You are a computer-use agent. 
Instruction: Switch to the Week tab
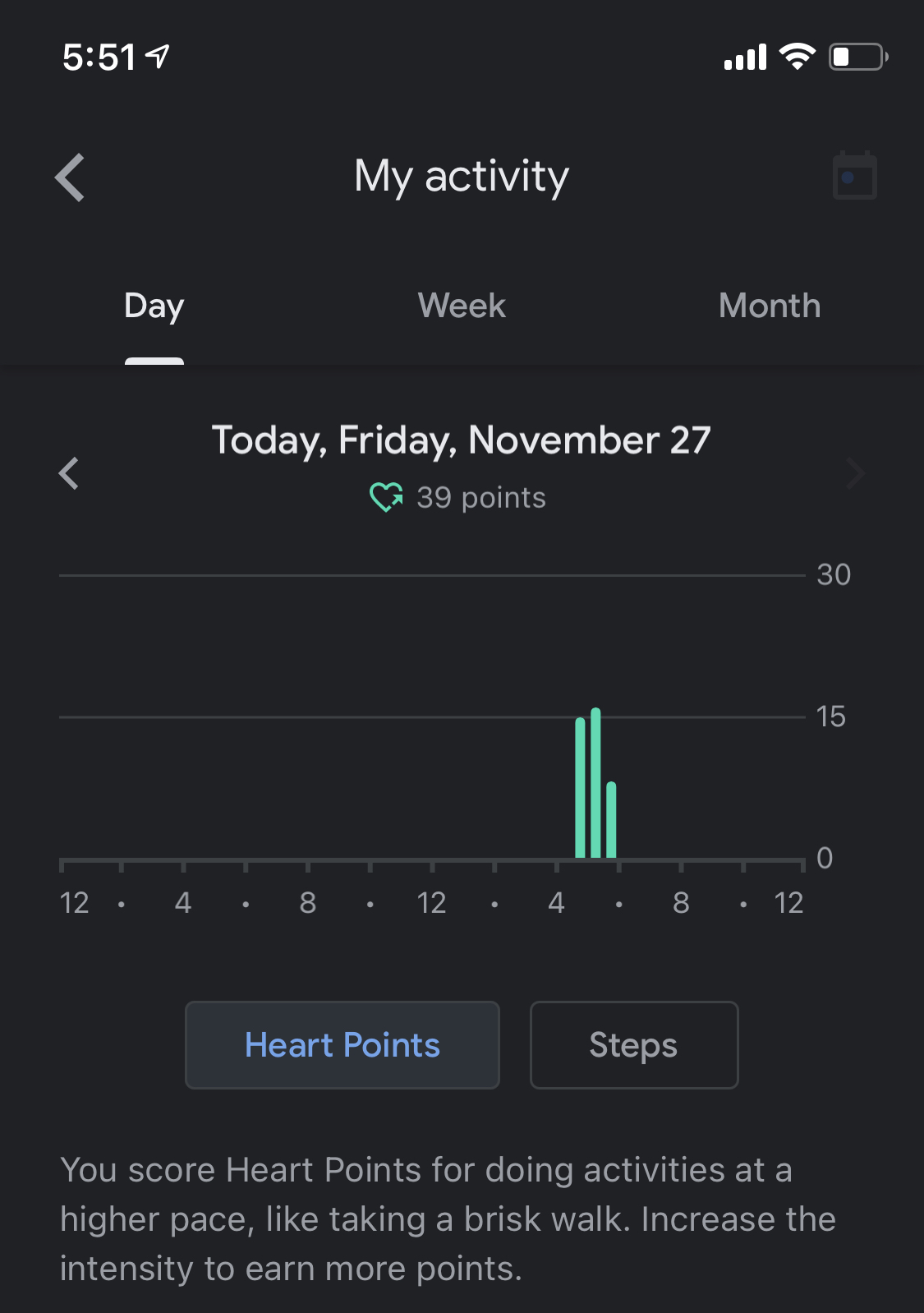pos(462,306)
